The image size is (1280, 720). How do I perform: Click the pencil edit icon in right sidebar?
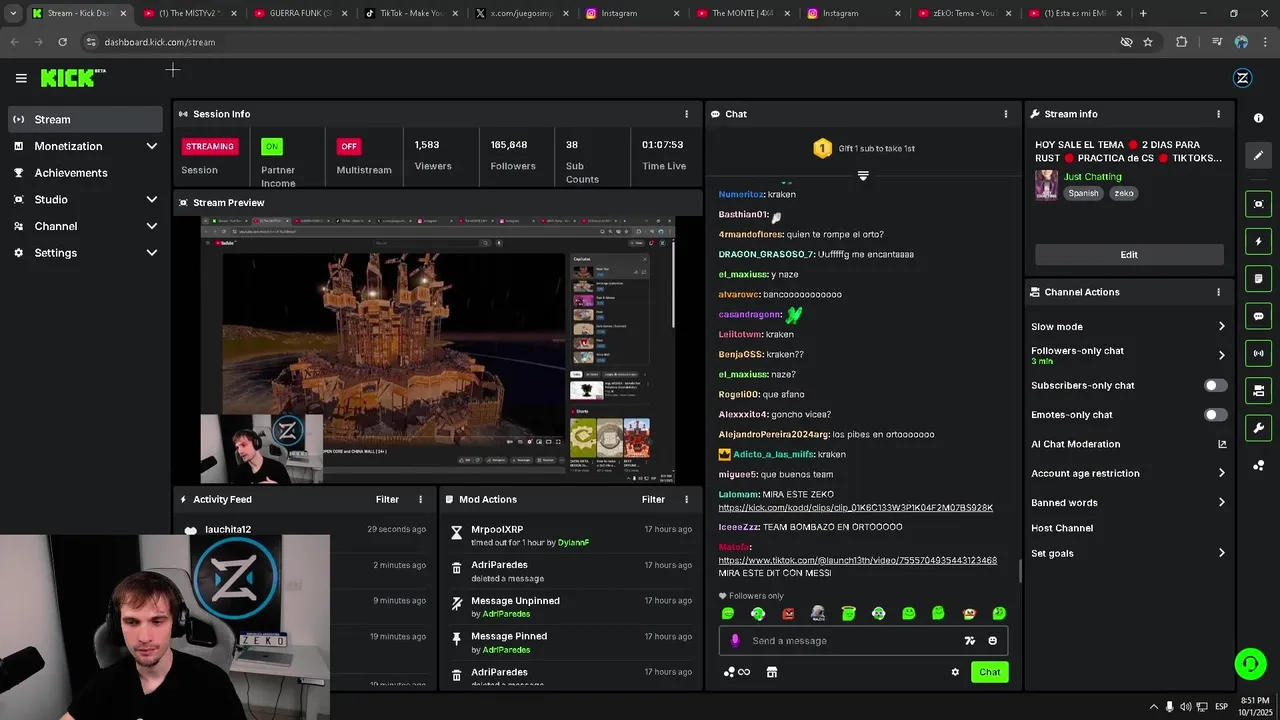point(1258,155)
